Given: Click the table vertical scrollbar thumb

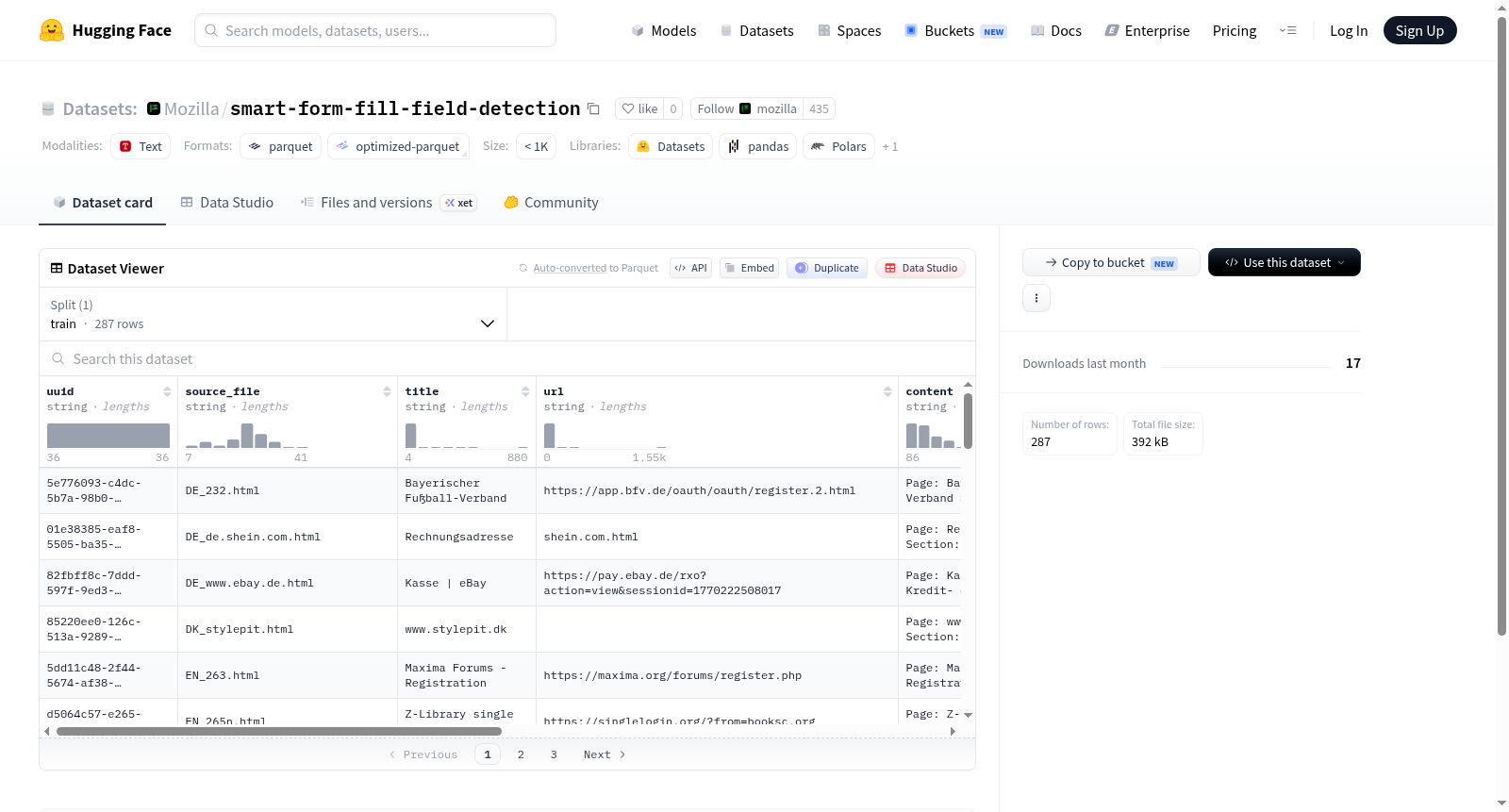Looking at the screenshot, I should (968, 421).
